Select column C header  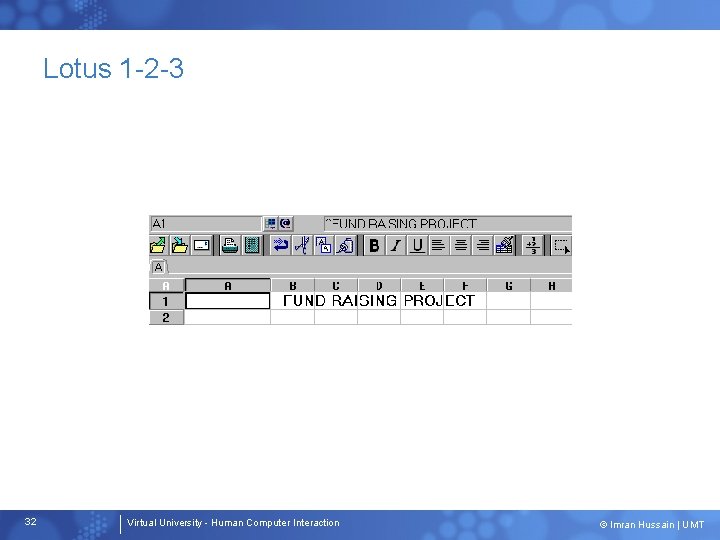point(336,286)
